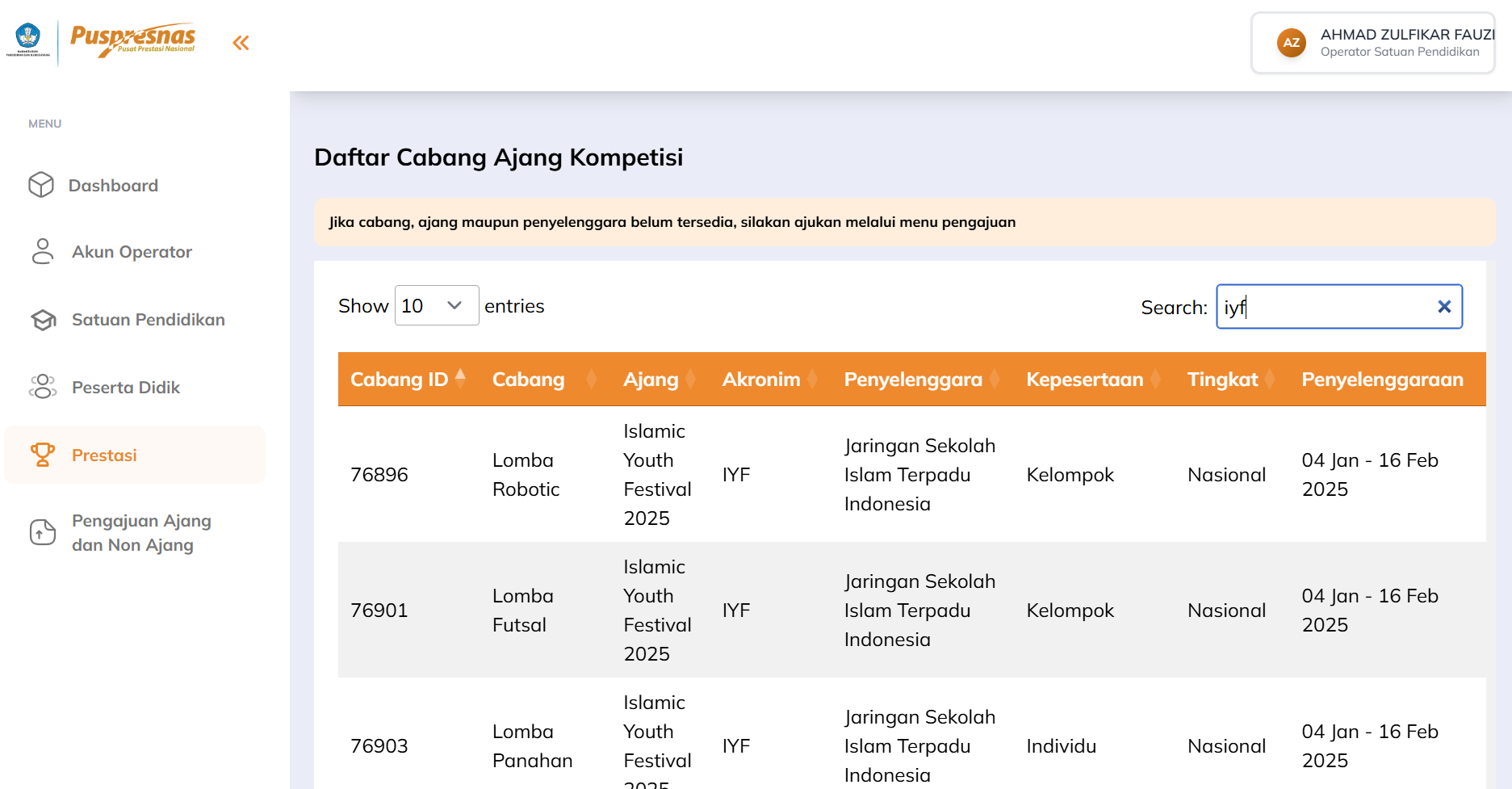Go to Pengajuan Ajang dan Non Ajang

point(141,532)
